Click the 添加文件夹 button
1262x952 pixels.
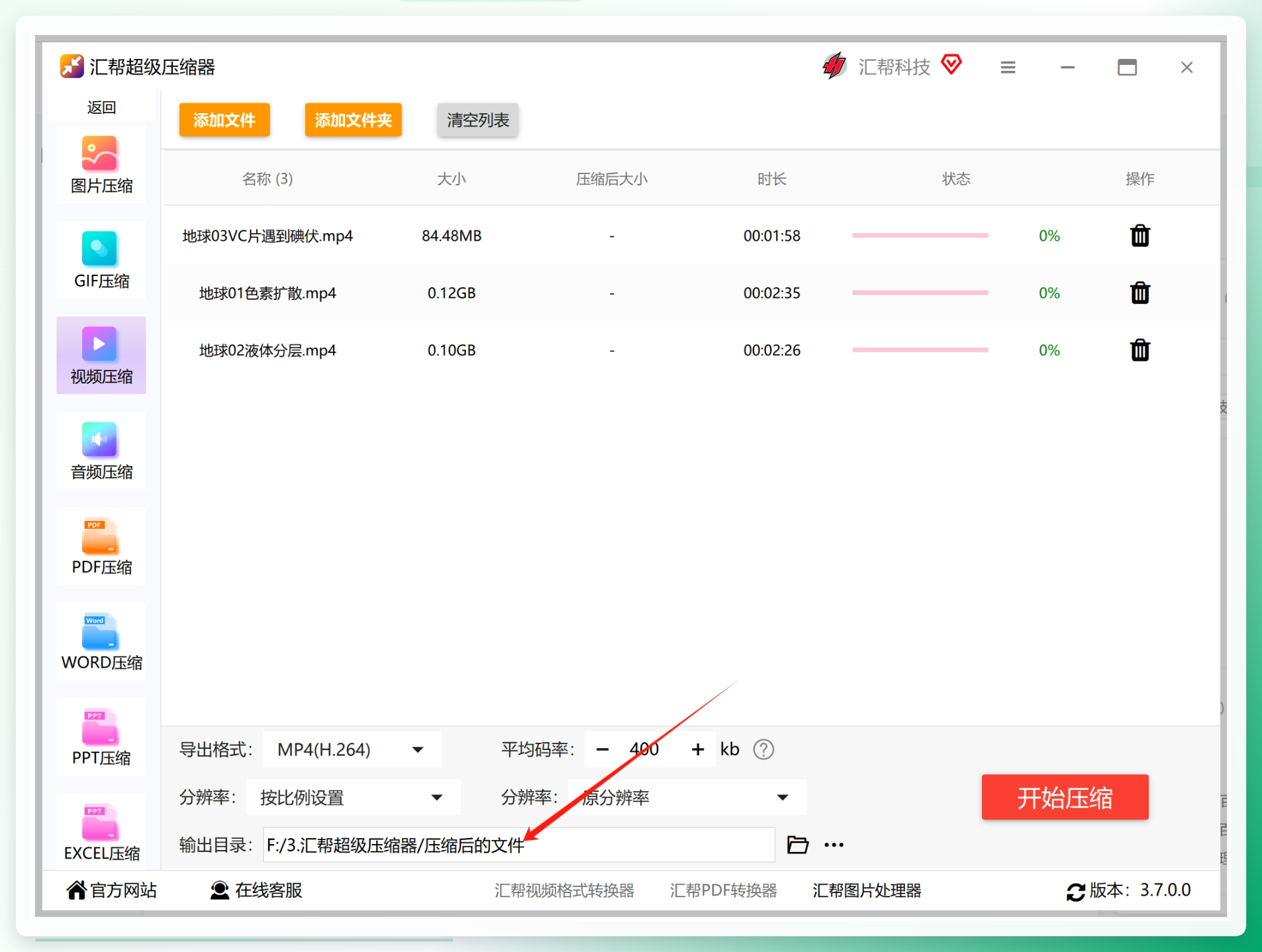point(353,120)
